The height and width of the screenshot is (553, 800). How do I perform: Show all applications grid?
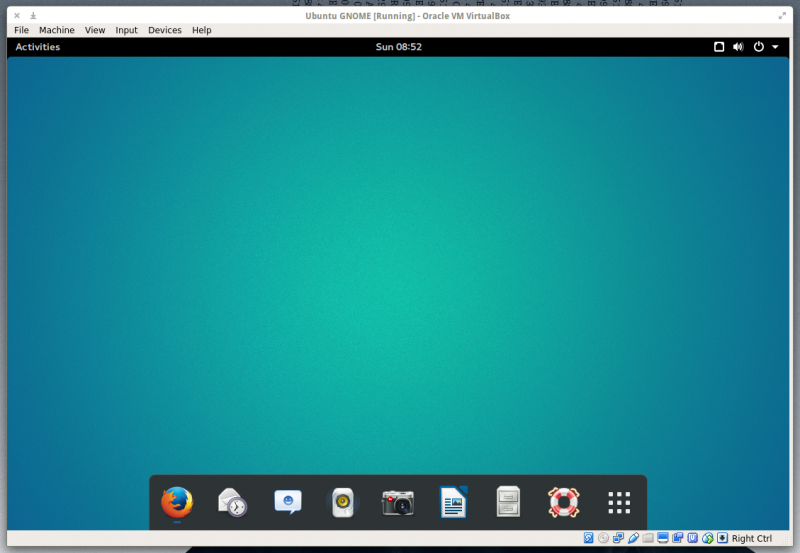point(619,502)
